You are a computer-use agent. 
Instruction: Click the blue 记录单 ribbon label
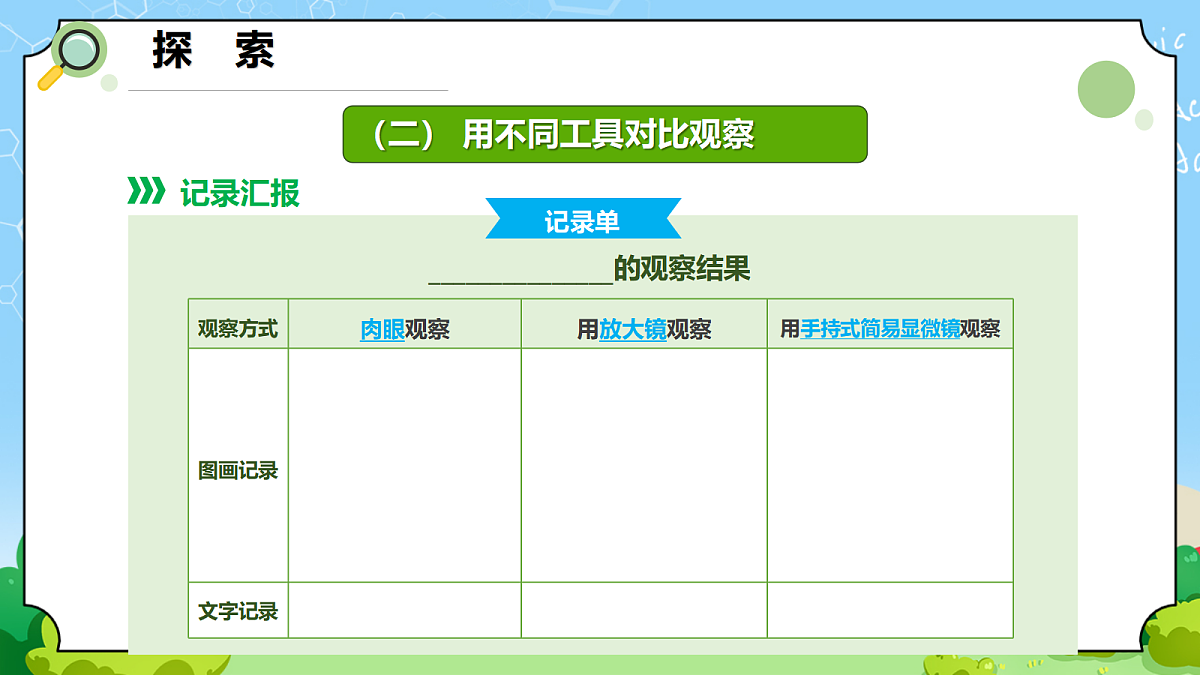pyautogui.click(x=583, y=220)
